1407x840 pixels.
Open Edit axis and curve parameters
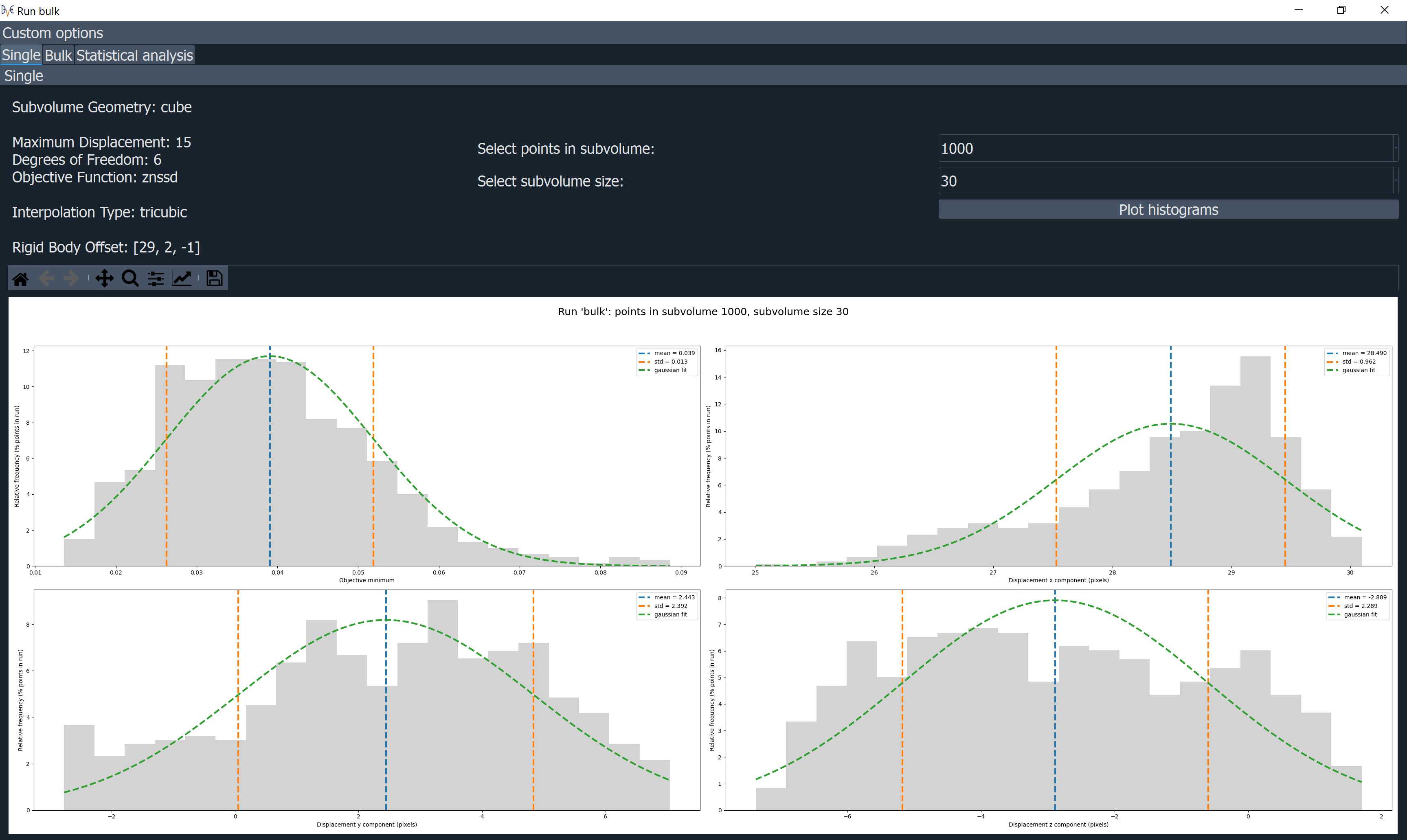click(x=182, y=279)
